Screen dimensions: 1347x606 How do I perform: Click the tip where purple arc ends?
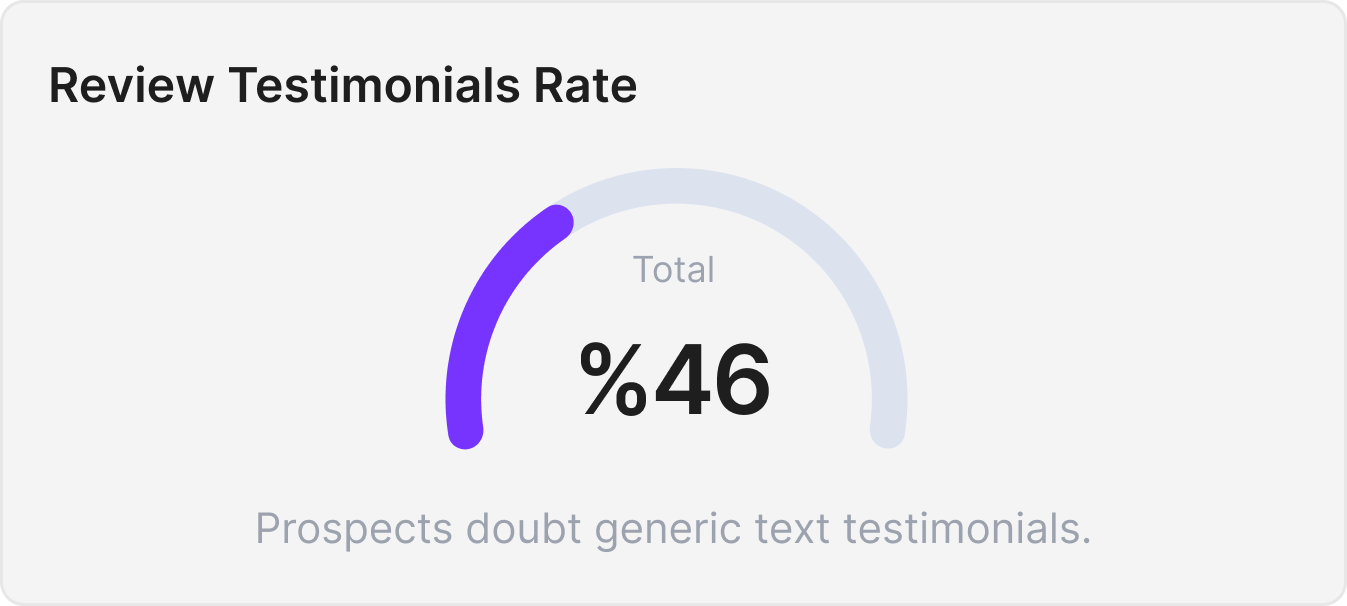[555, 222]
